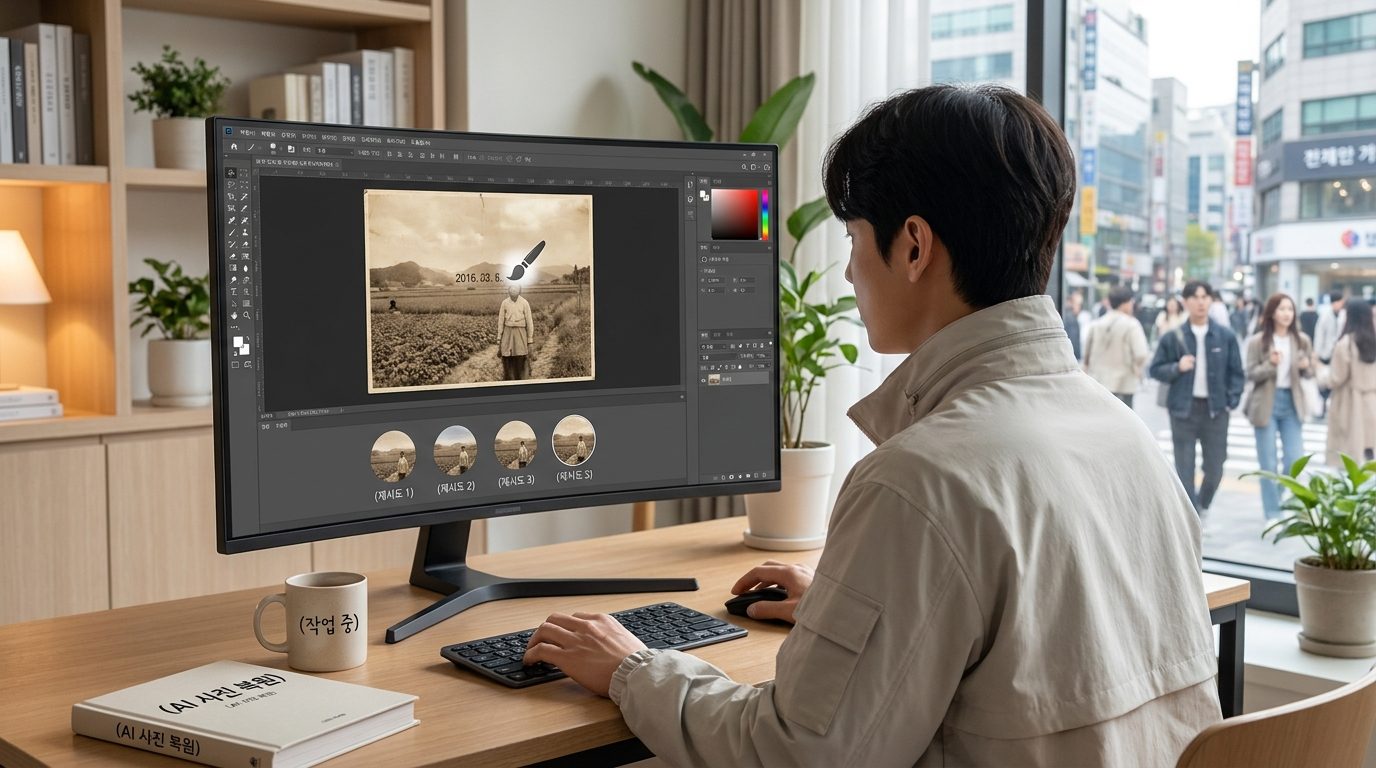
Task: Select the Zoom magnifier tool in toolbox
Action: [246, 315]
